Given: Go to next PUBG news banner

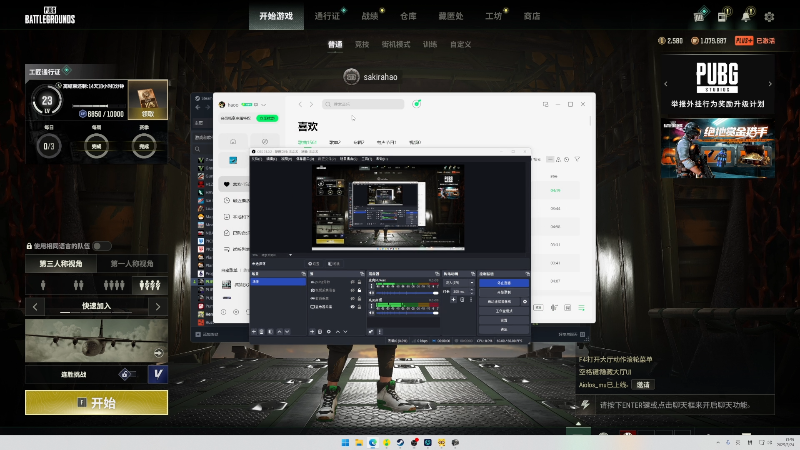Looking at the screenshot, I should [x=770, y=84].
